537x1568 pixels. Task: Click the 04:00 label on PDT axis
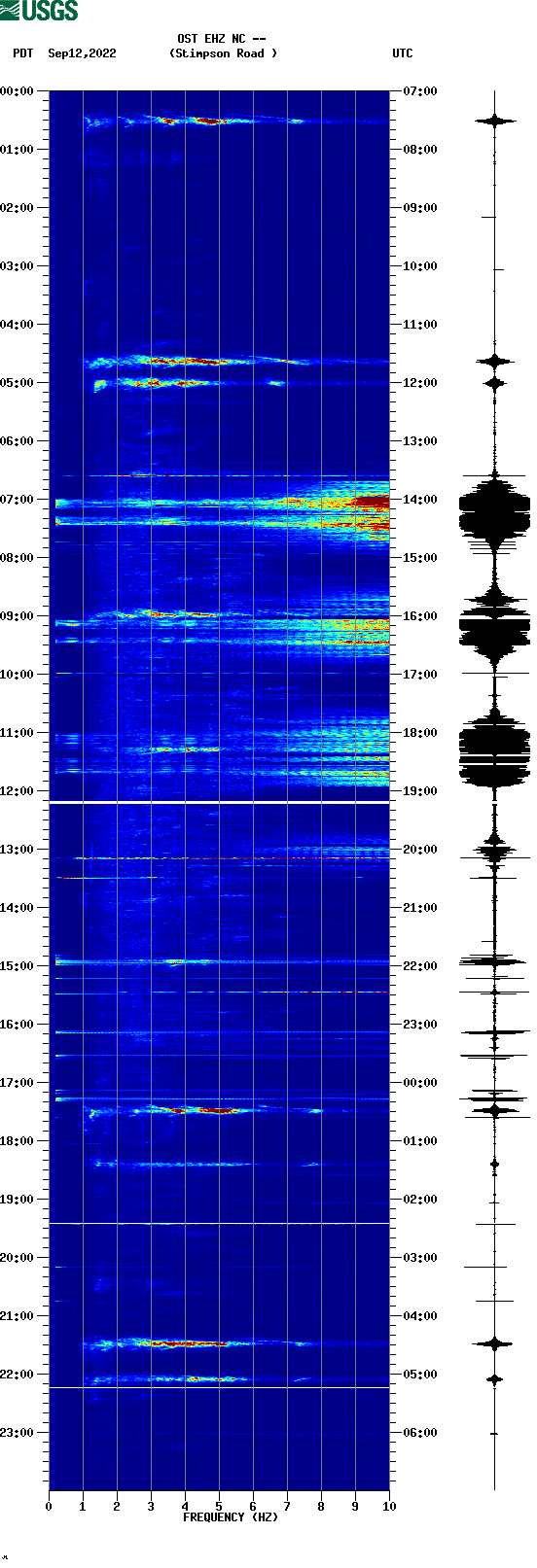(x=17, y=325)
